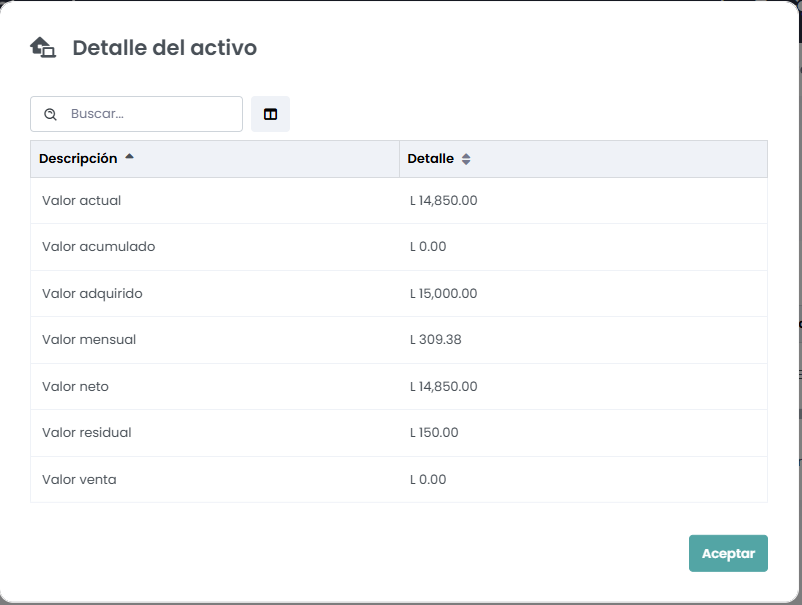Viewport: 802px width, 605px height.
Task: Click the magnifier icon in the search box
Action: (x=51, y=114)
